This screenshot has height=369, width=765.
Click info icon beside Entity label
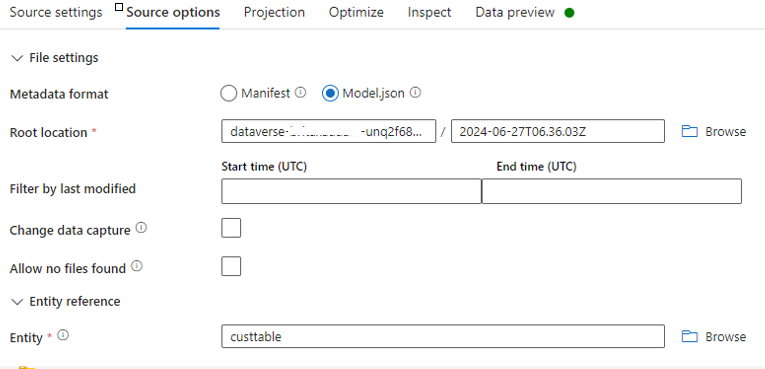63,335
